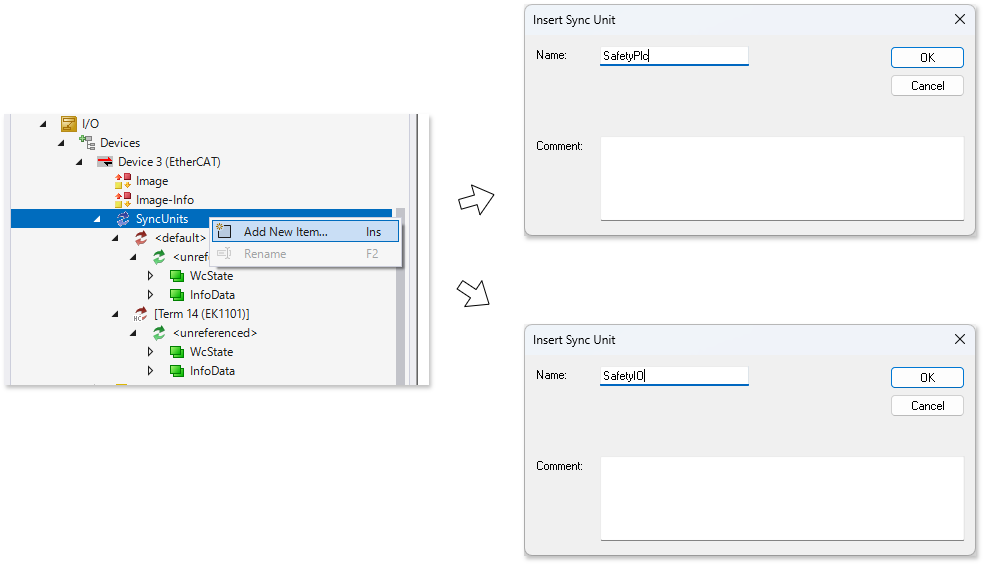Choose Add New Item from context menu
Screen dimensions: 983x564
tap(285, 232)
